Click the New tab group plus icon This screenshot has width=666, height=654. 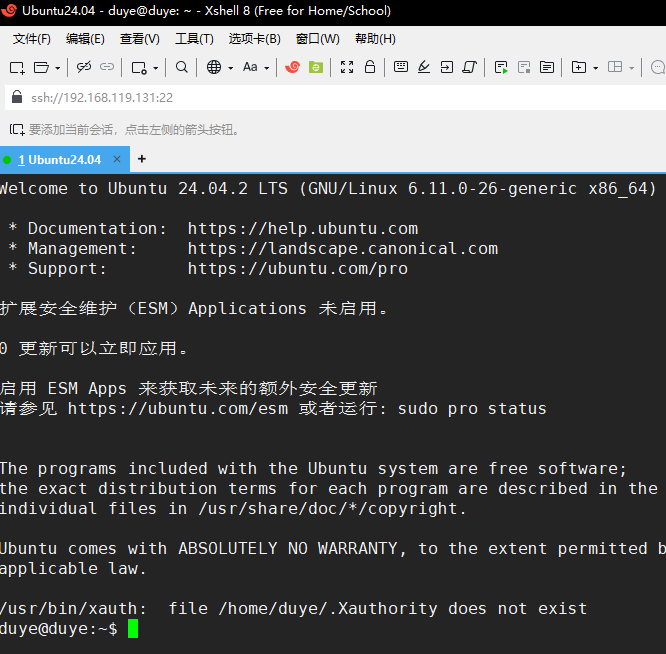coord(579,67)
